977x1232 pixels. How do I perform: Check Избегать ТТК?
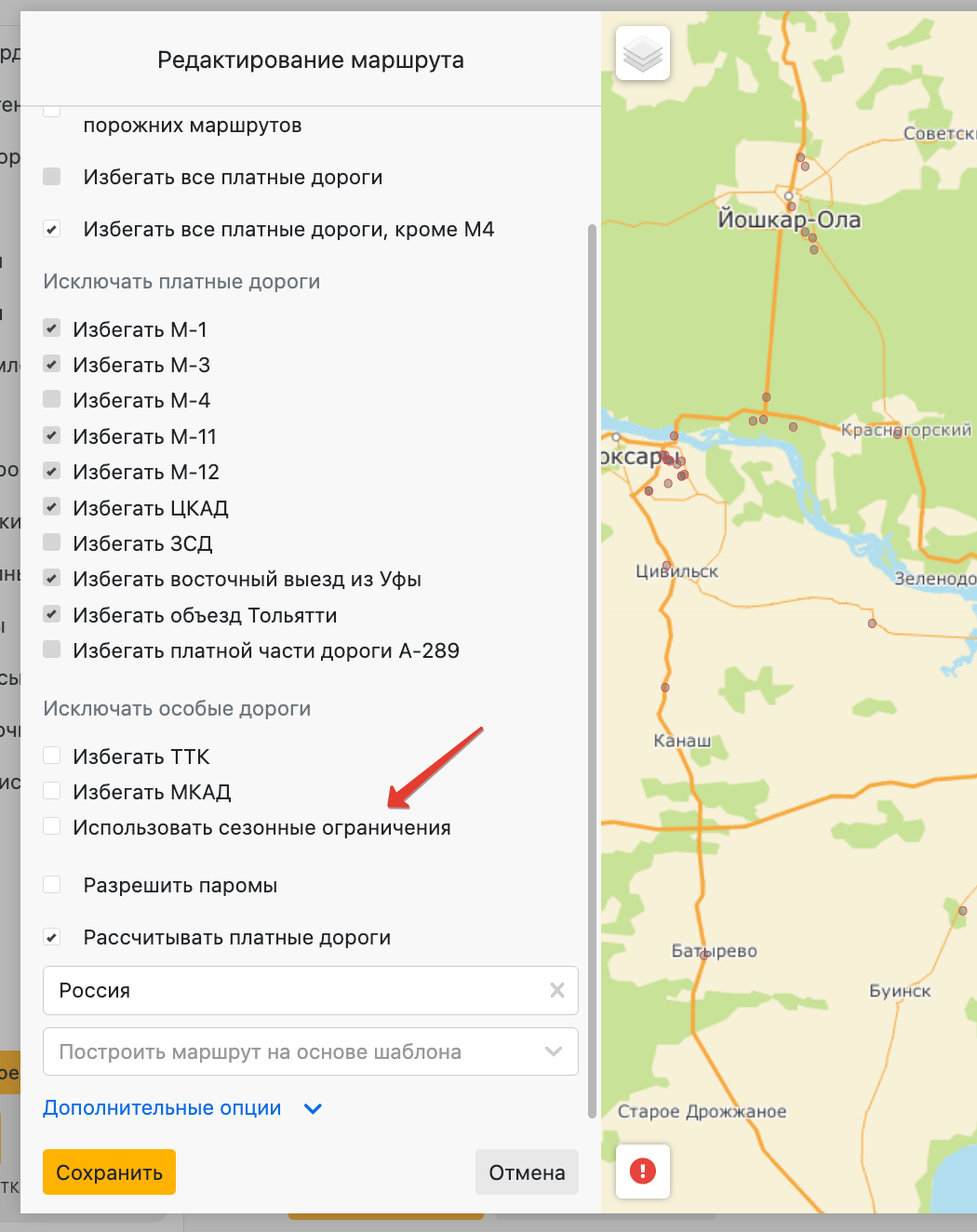pos(52,756)
